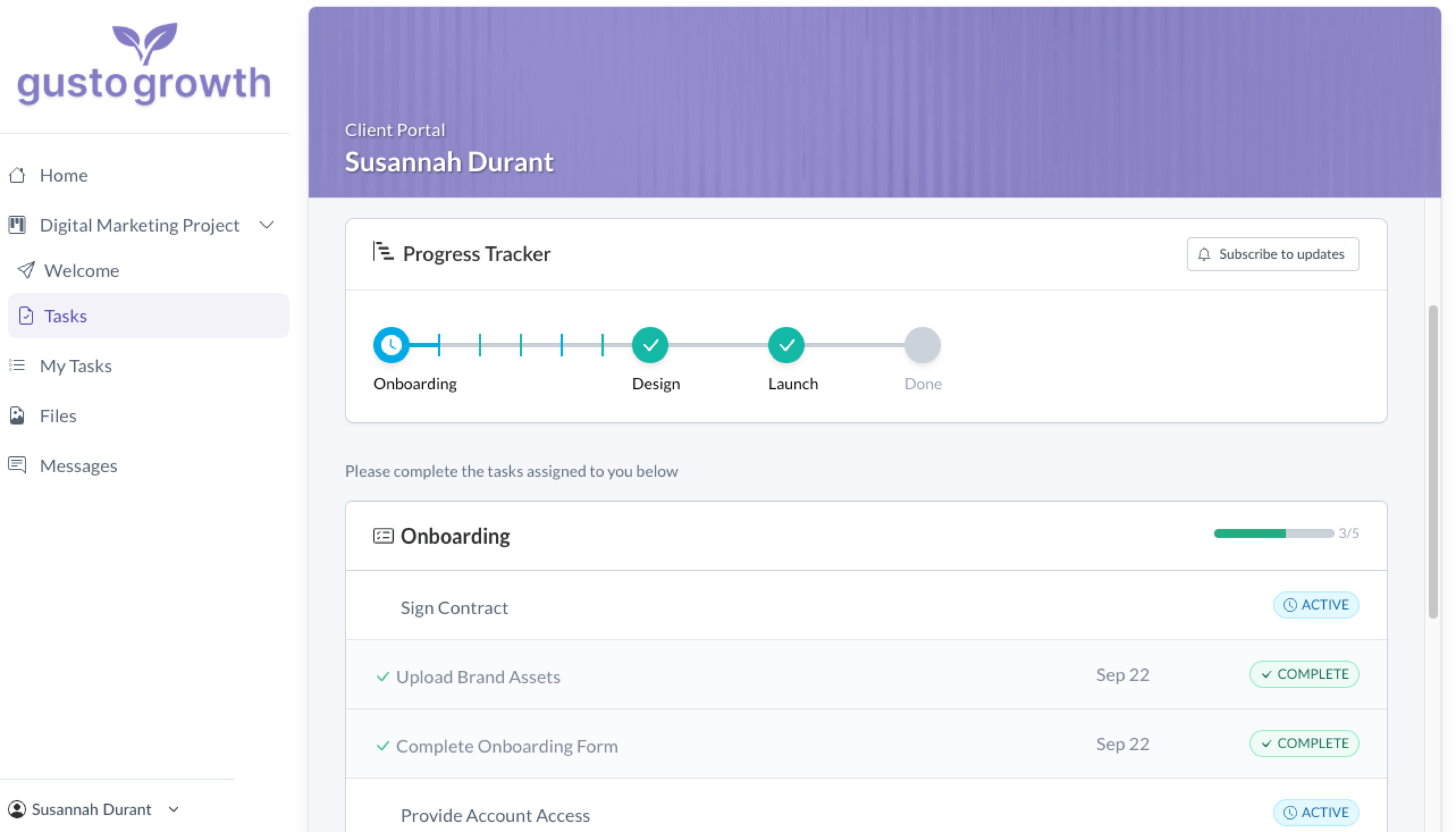Click the Files image icon
The width and height of the screenshot is (1456, 832).
17,415
